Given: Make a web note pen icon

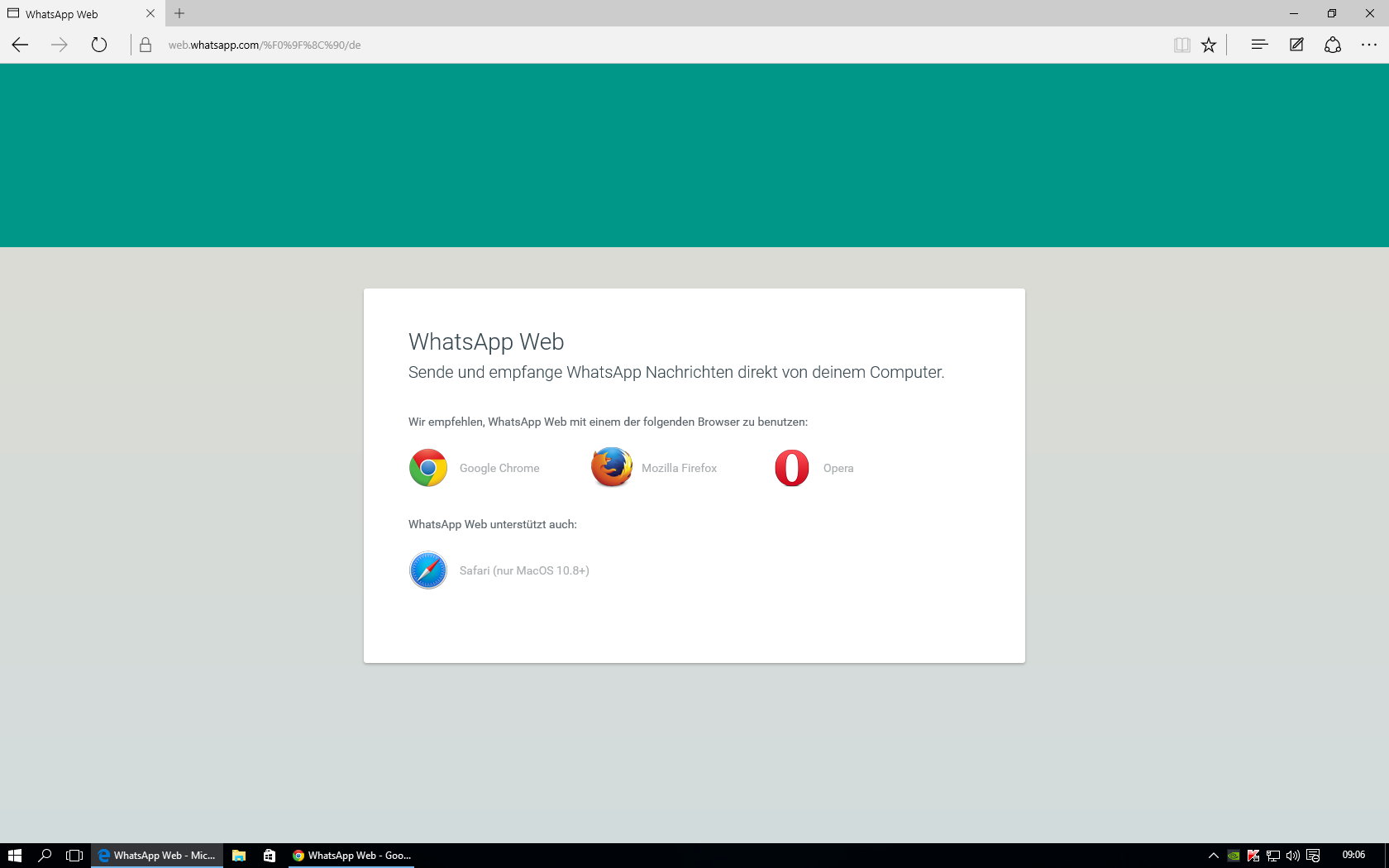Looking at the screenshot, I should tap(1296, 45).
